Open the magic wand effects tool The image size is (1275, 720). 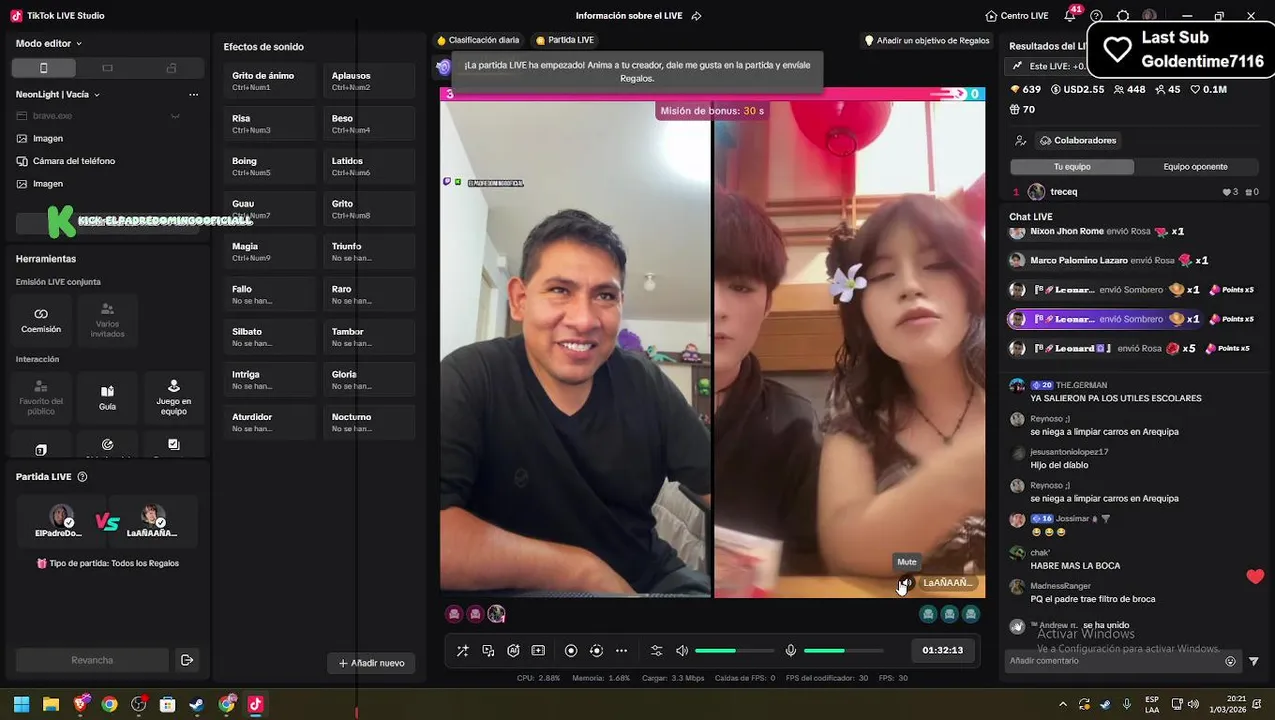pos(462,650)
